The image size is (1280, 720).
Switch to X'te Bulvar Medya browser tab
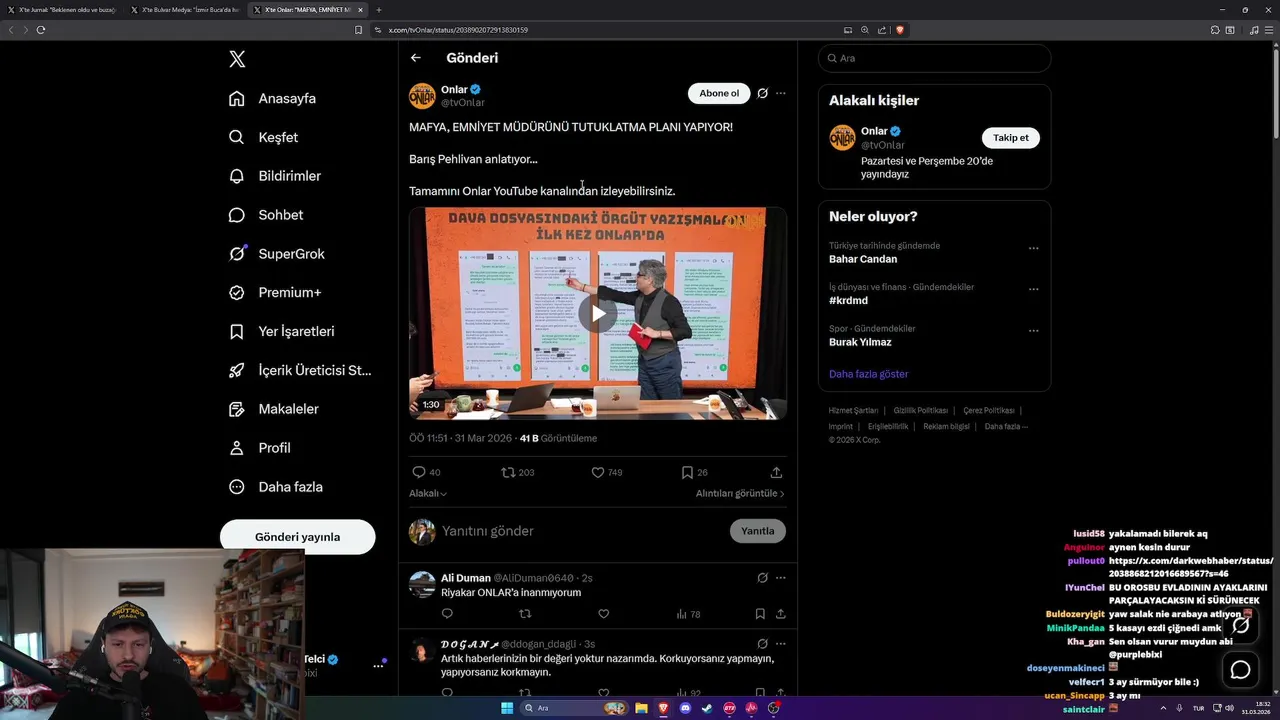coord(186,10)
